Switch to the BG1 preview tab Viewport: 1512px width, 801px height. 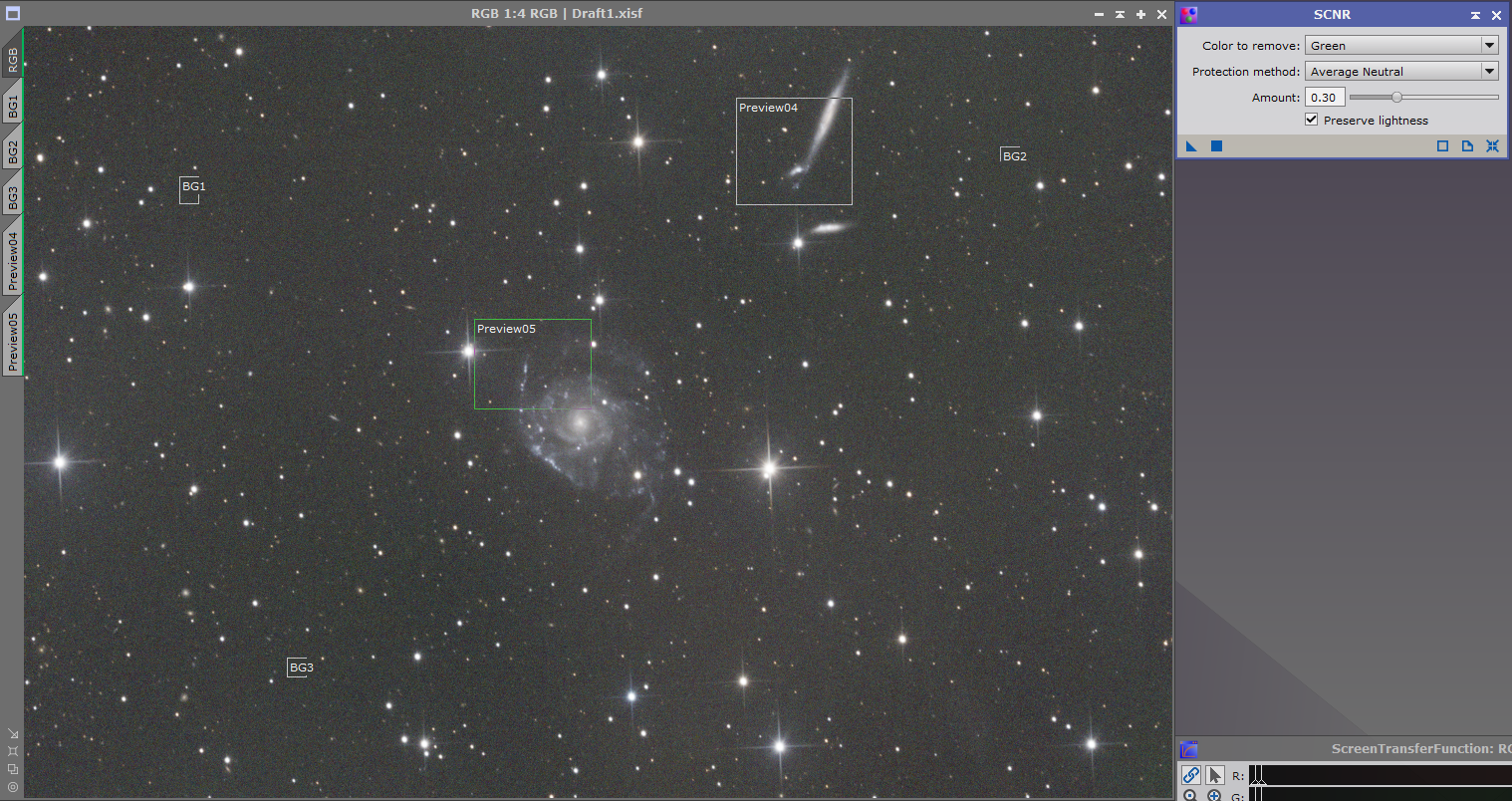click(12, 106)
